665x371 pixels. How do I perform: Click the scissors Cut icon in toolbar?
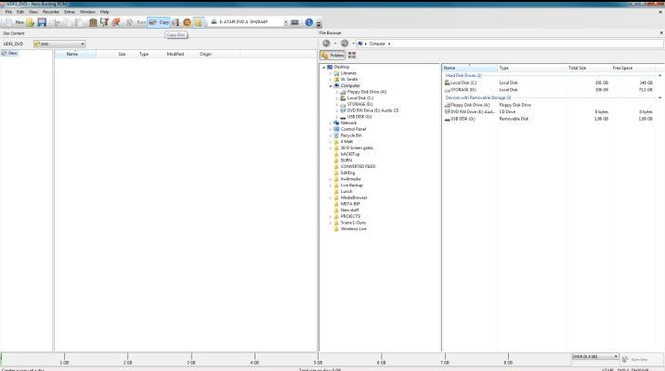(56, 22)
